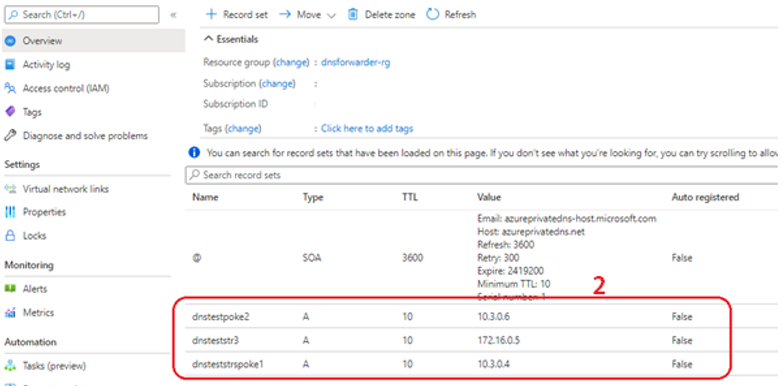Click the Overview icon in the sidebar
The height and width of the screenshot is (386, 783).
[x=9, y=40]
